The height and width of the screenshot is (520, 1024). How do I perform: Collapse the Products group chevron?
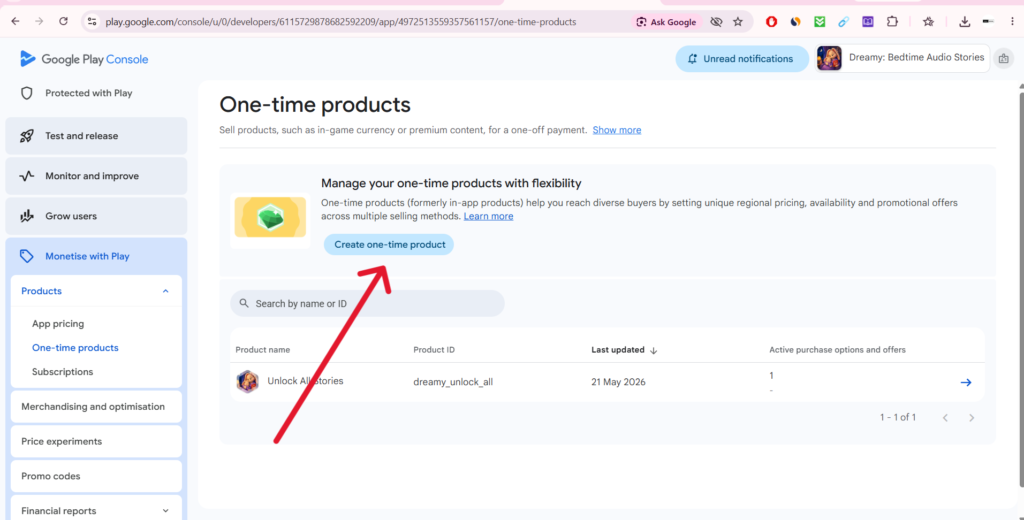(x=165, y=291)
